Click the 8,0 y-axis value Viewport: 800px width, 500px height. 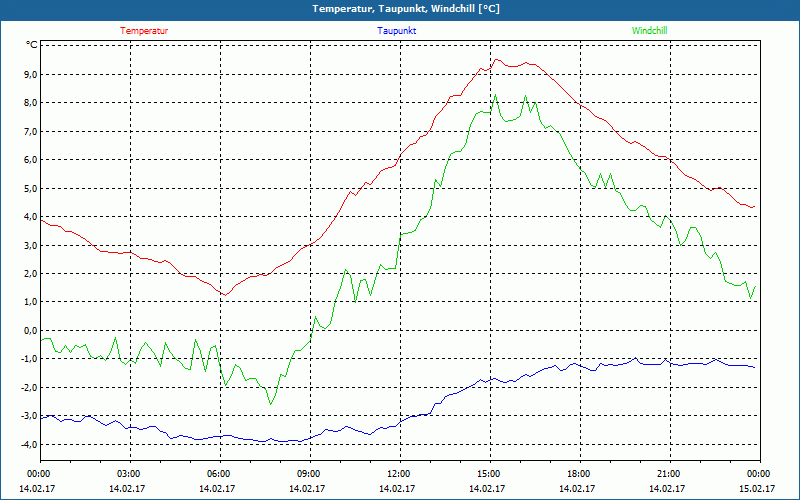point(31,103)
